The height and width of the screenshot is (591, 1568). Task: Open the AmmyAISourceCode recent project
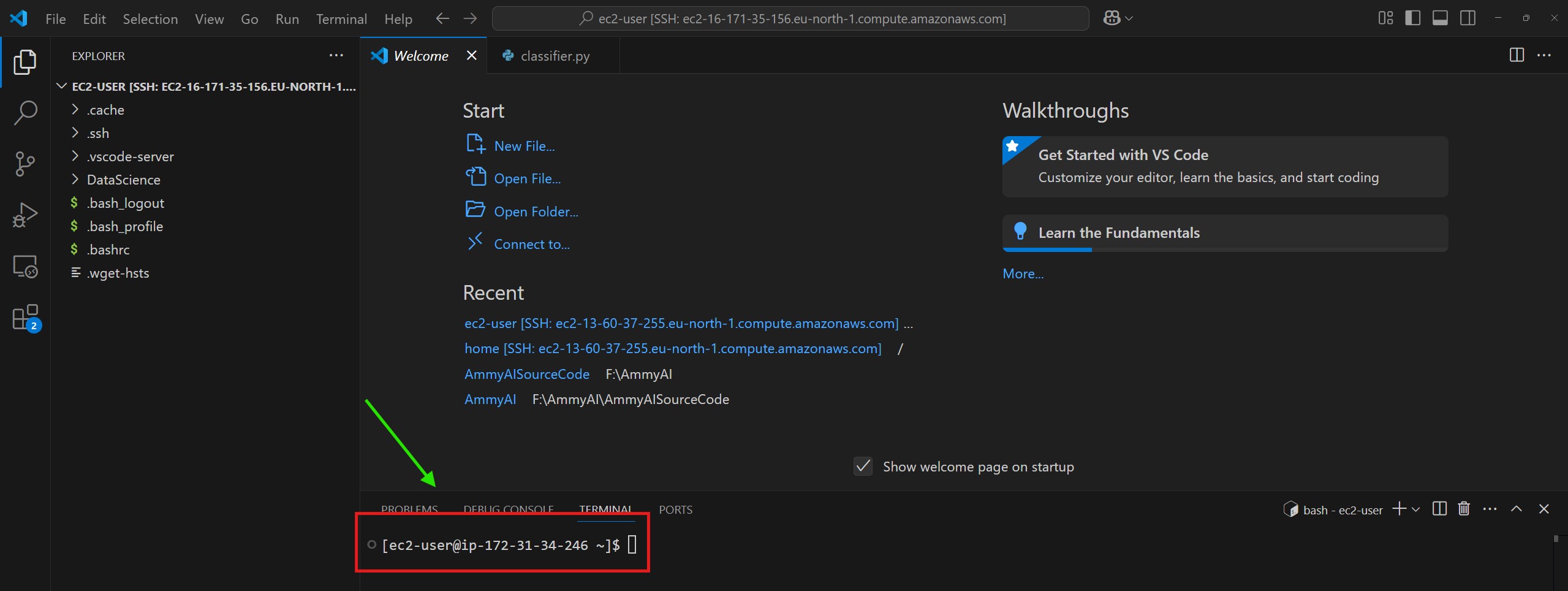(526, 374)
